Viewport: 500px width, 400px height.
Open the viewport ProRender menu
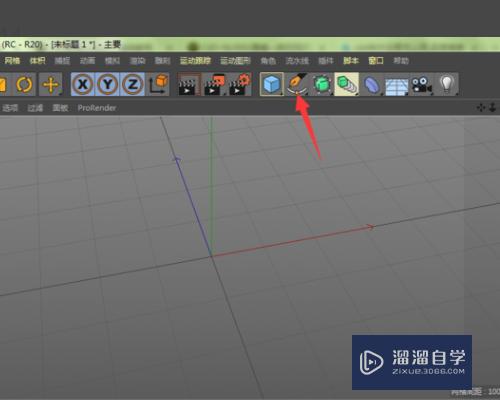click(x=97, y=108)
